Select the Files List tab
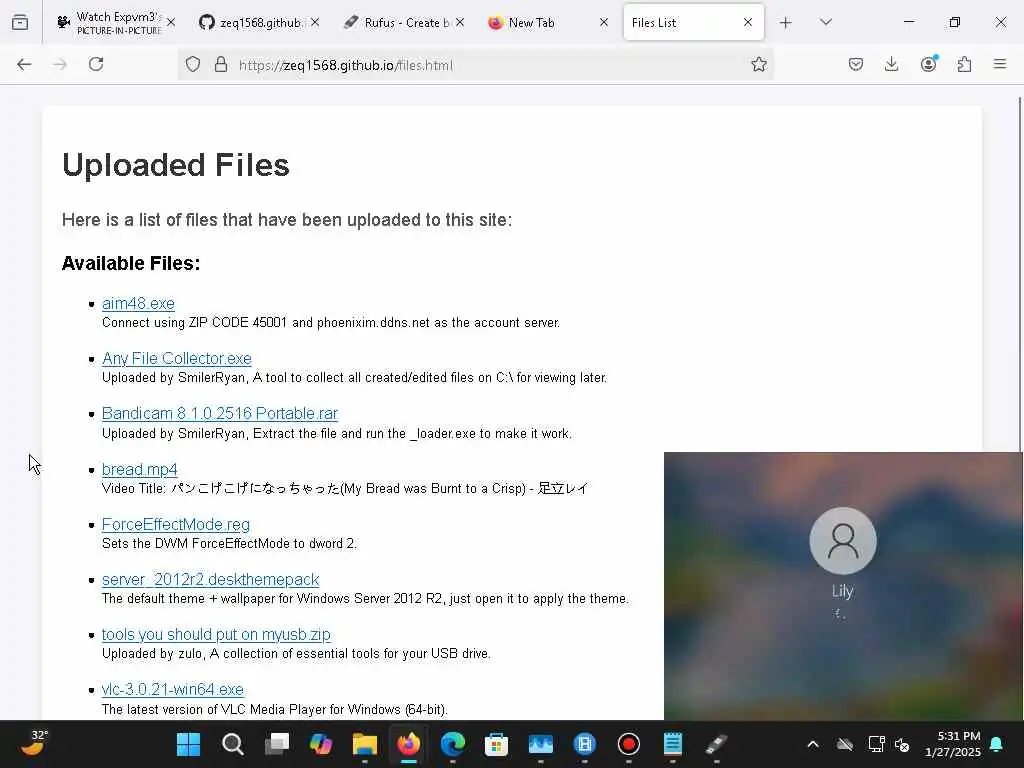The image size is (1024, 768). click(x=694, y=23)
